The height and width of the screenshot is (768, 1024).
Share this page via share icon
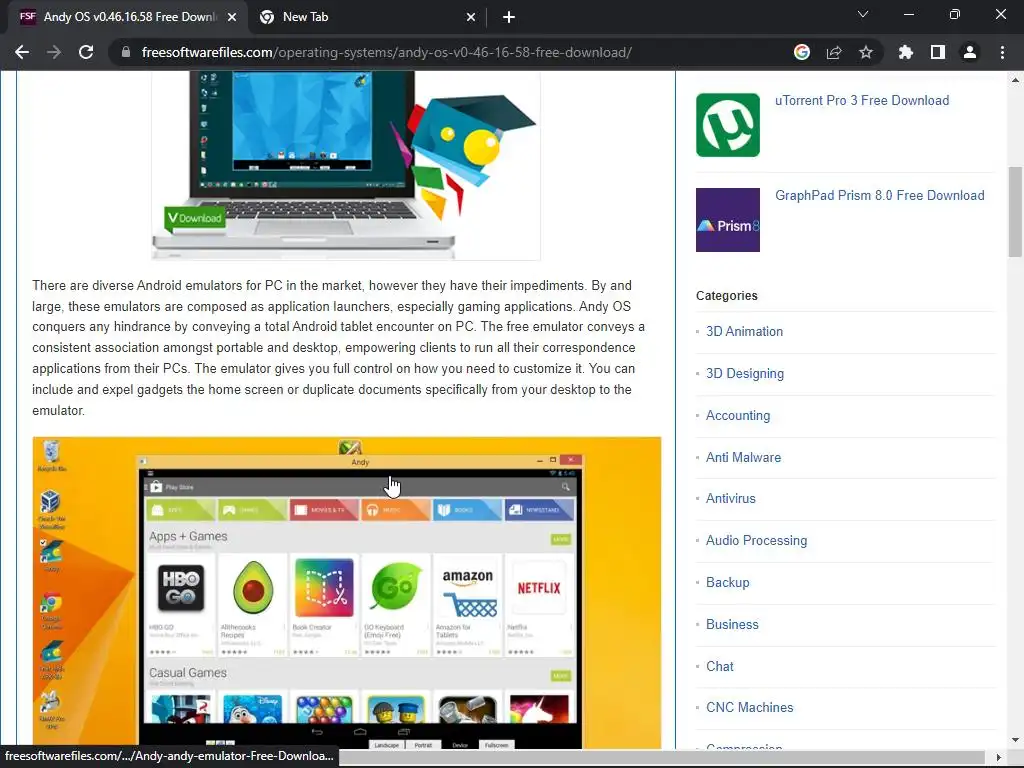click(x=834, y=52)
